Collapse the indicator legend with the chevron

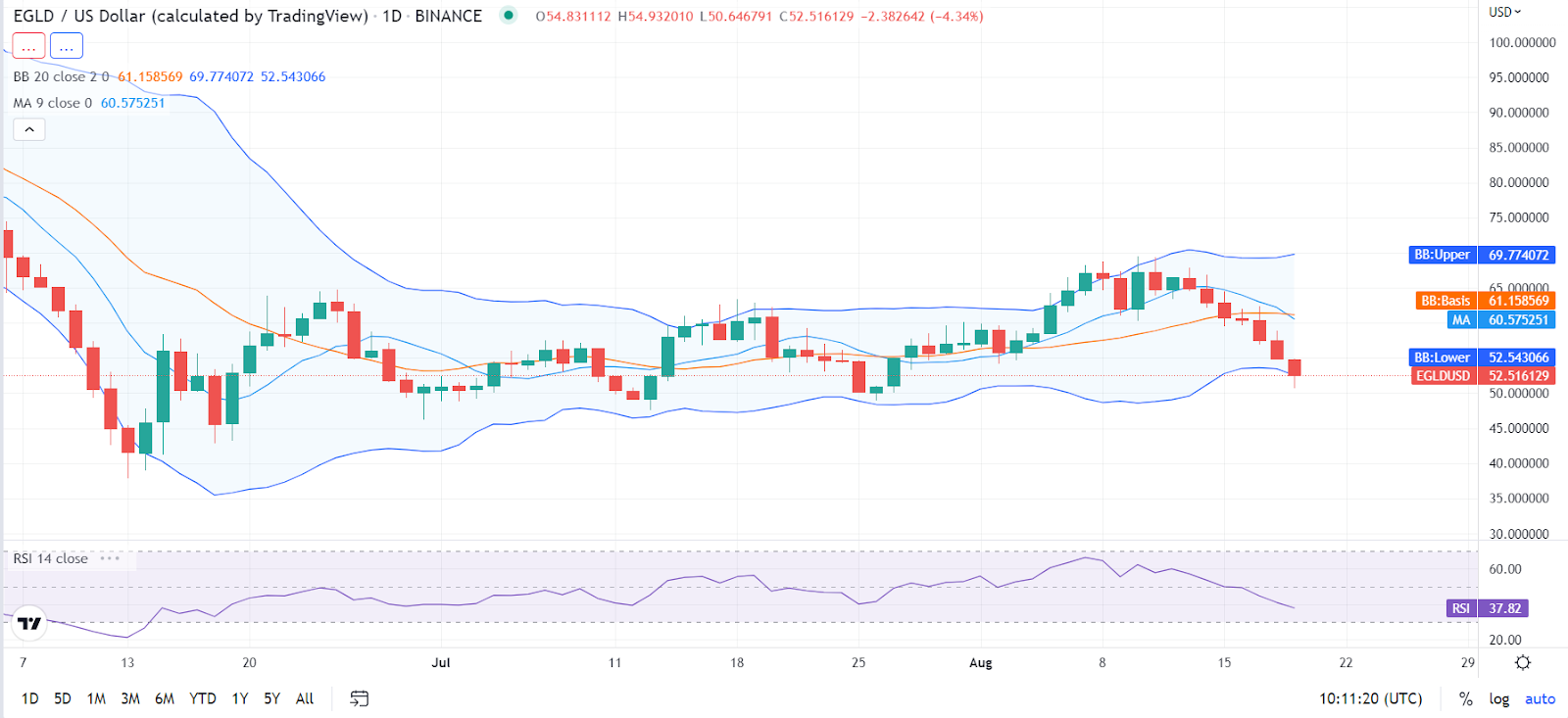click(x=29, y=129)
